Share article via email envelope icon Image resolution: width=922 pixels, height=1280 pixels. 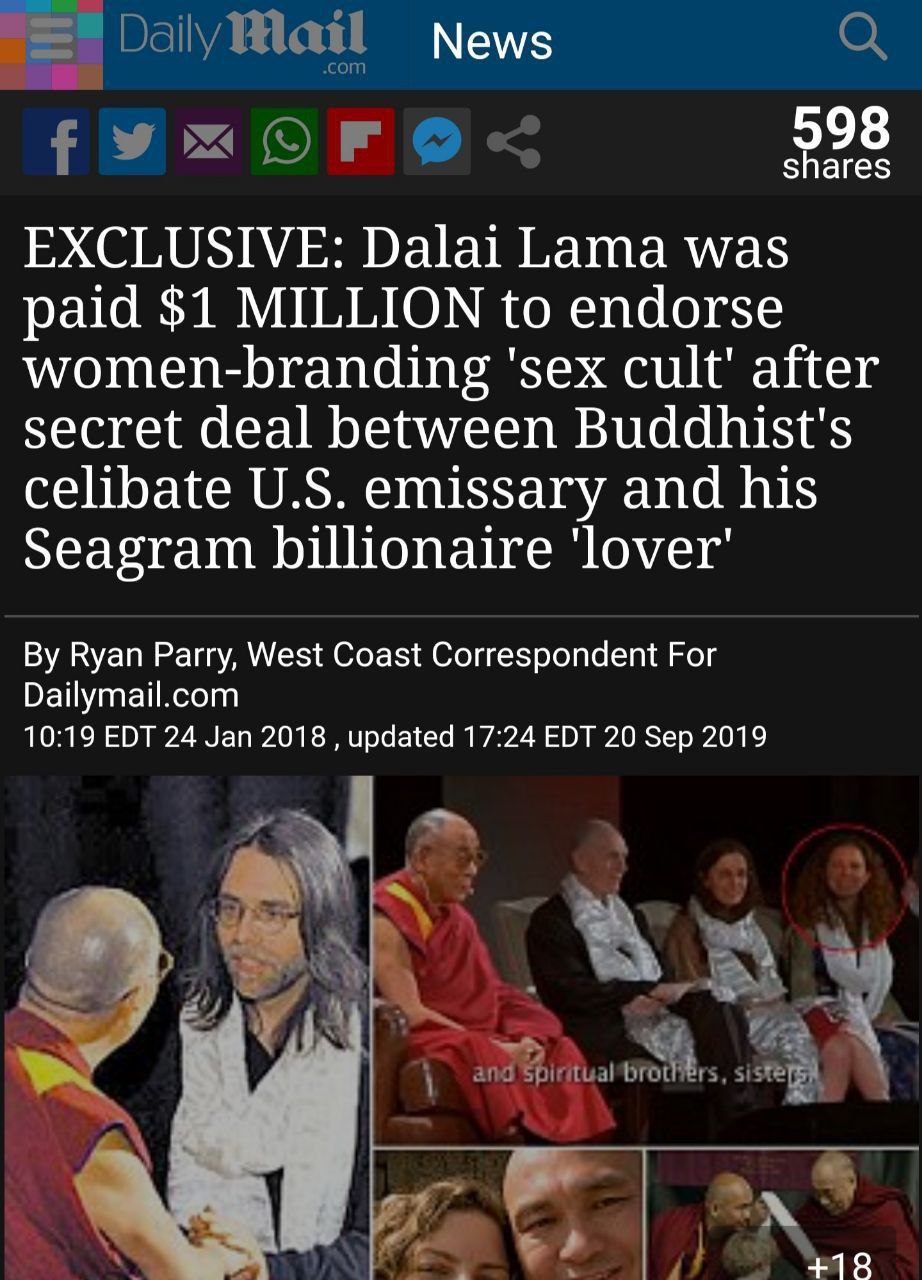(x=208, y=142)
